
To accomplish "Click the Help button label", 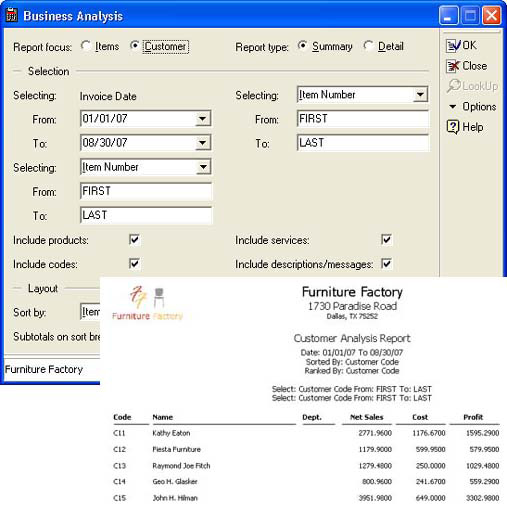I will point(473,127).
